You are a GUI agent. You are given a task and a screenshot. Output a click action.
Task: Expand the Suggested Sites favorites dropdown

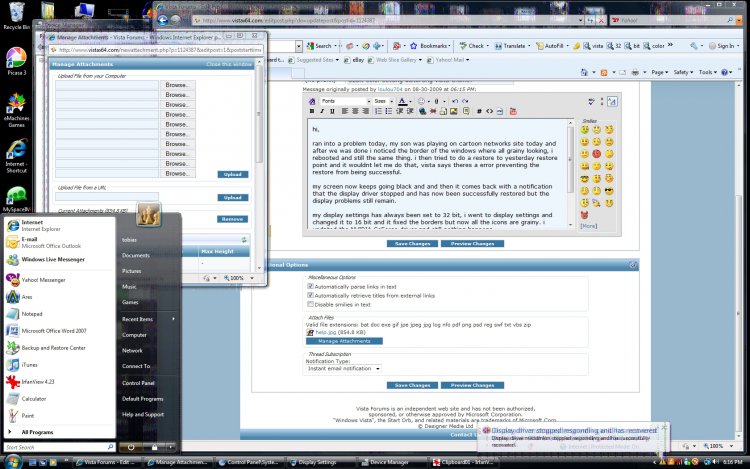[337, 60]
